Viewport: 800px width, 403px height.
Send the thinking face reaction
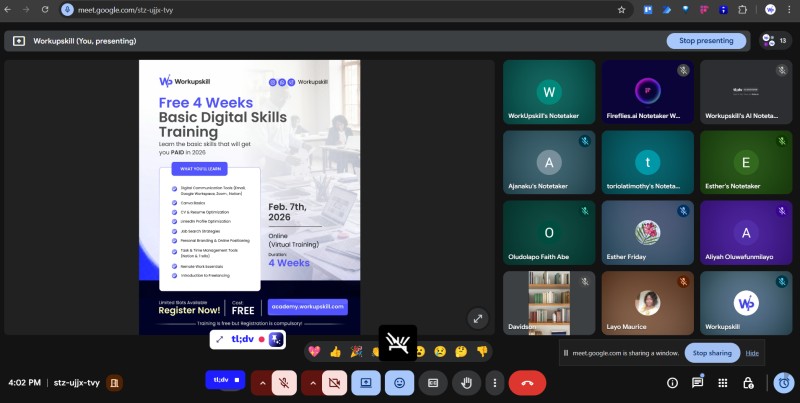[x=461, y=351]
